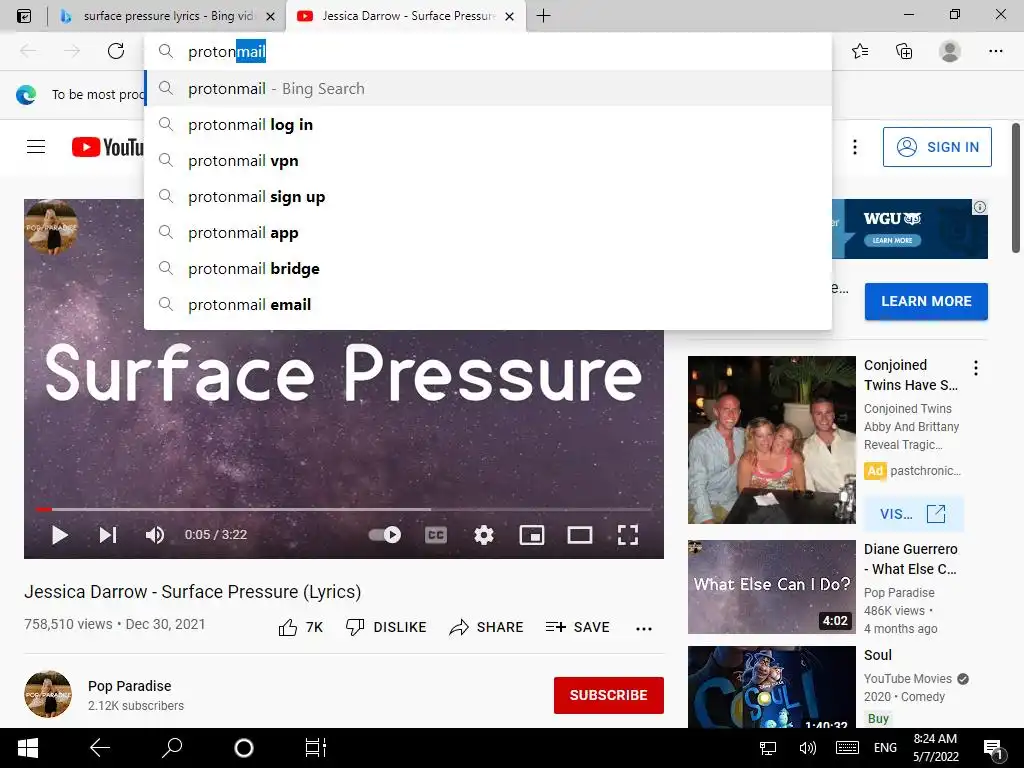Open Windows taskbar search
1024x768 pixels.
point(172,748)
